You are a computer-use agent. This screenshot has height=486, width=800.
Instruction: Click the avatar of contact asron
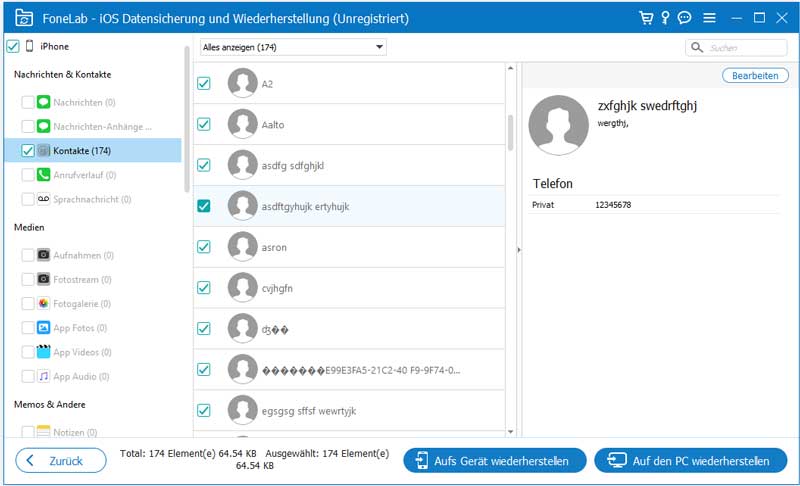click(242, 247)
